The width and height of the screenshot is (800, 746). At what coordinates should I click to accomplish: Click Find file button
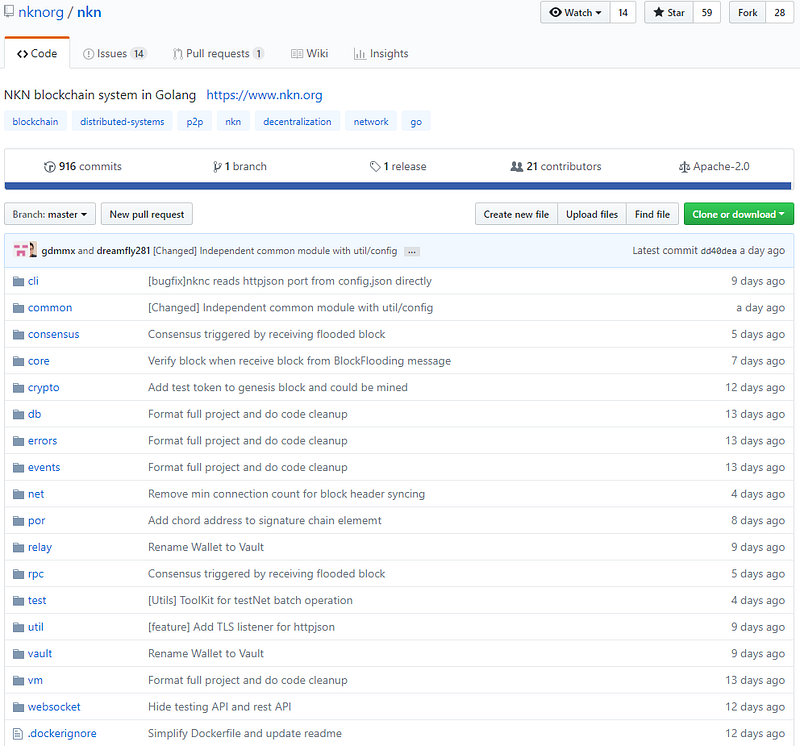[x=652, y=214]
